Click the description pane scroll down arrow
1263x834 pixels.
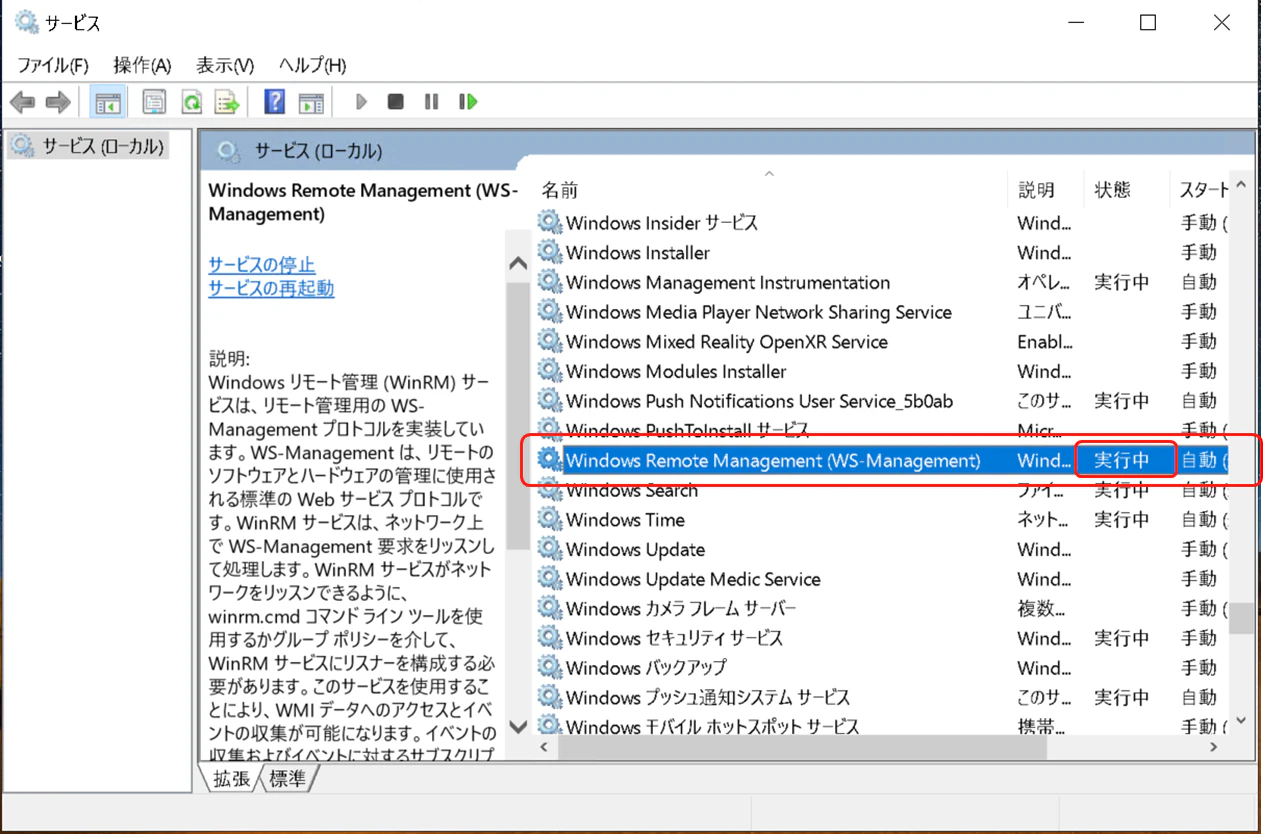coord(518,725)
